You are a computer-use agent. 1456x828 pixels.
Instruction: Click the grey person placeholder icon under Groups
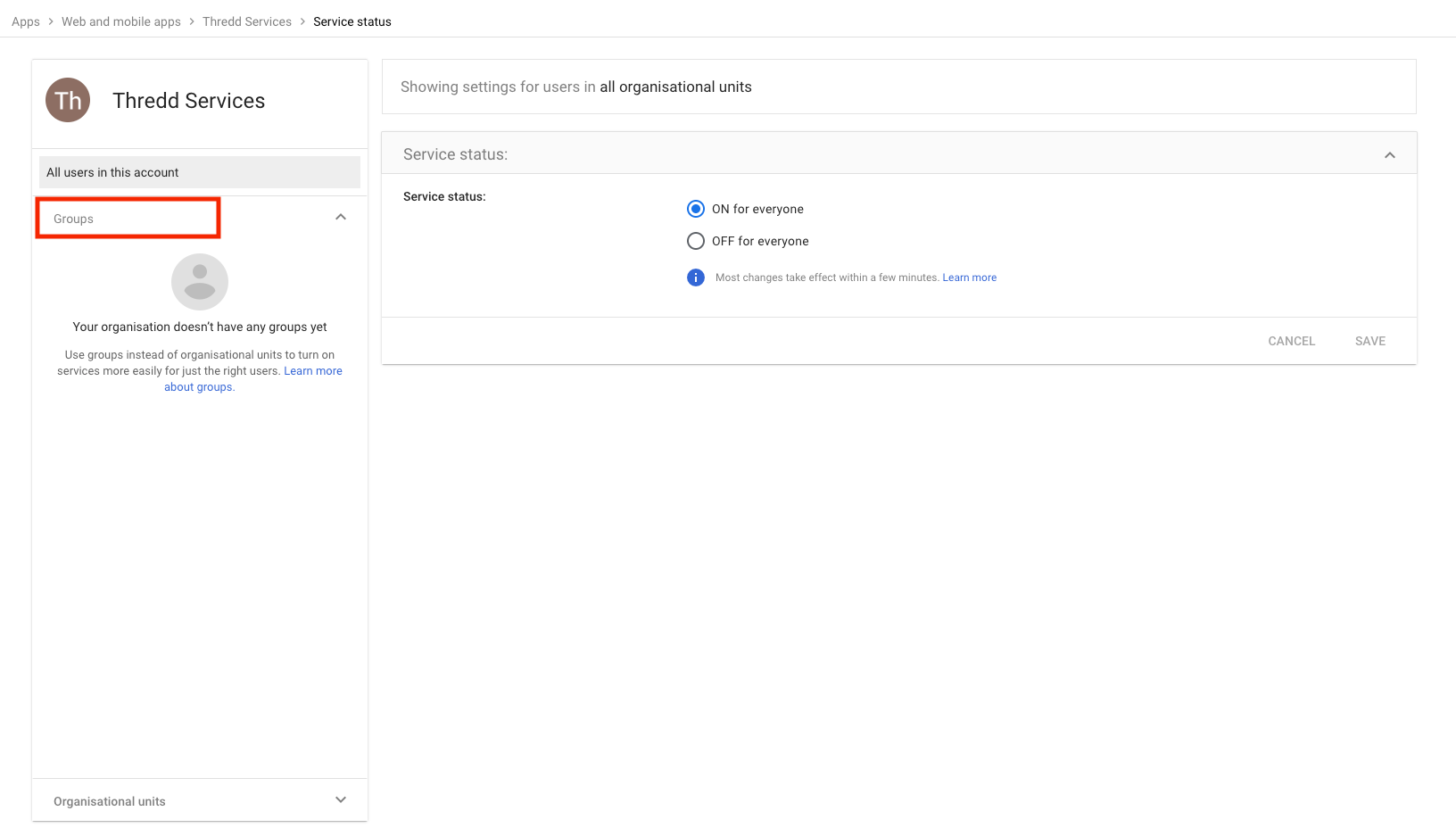coord(200,282)
